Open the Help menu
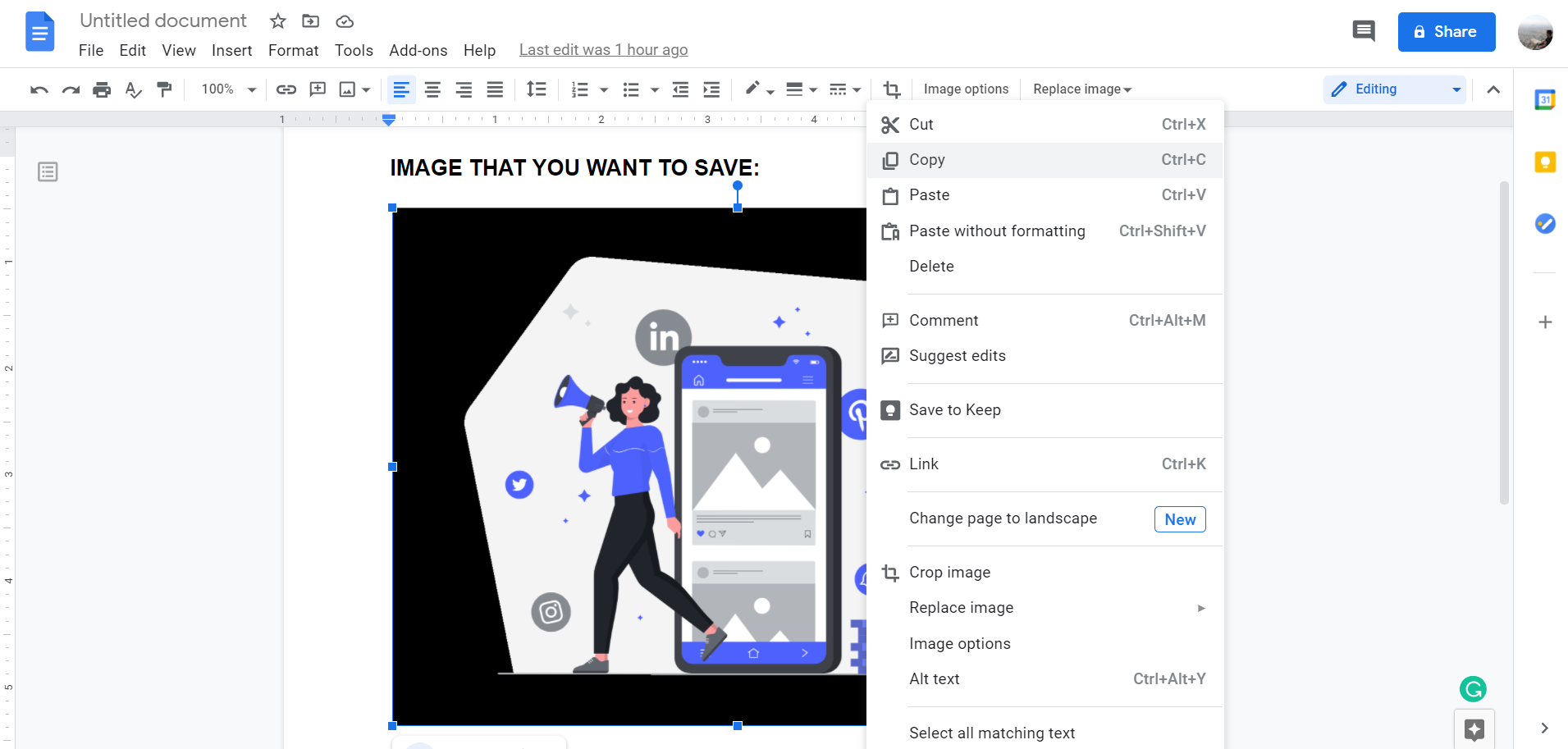Screen dimensions: 1568x749 479,51
